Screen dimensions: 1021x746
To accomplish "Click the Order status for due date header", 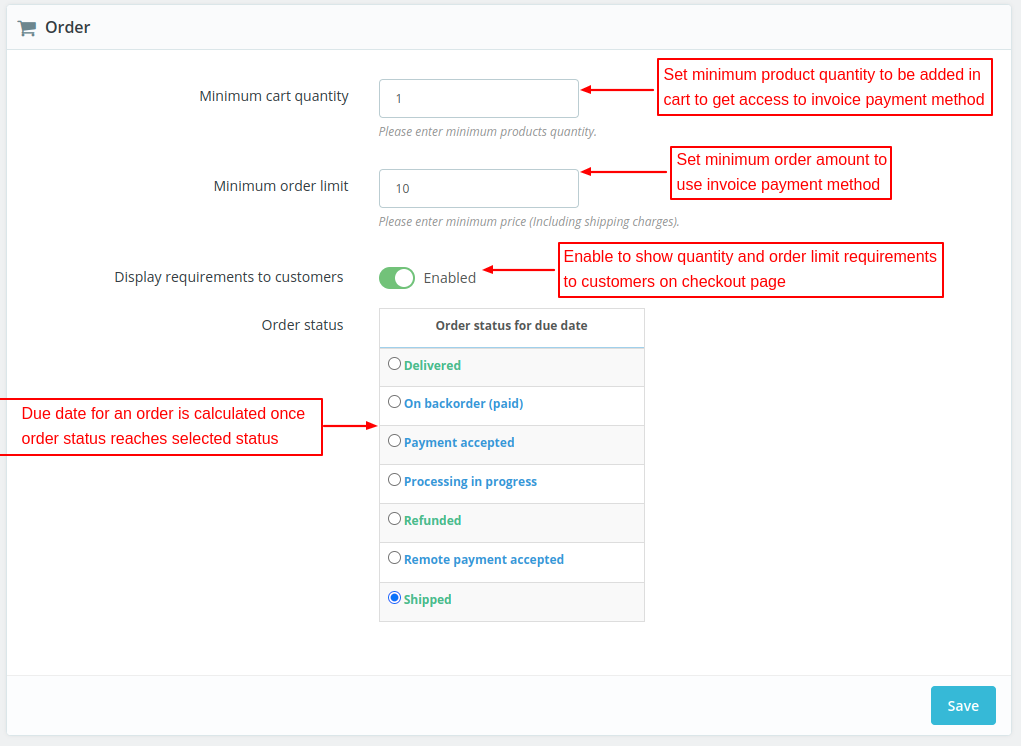I will coord(511,326).
